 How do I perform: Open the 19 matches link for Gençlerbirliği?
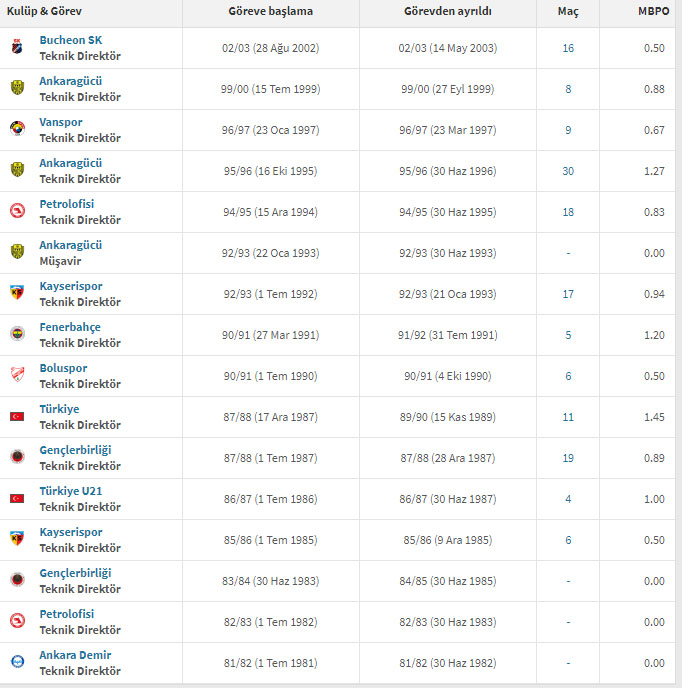568,458
